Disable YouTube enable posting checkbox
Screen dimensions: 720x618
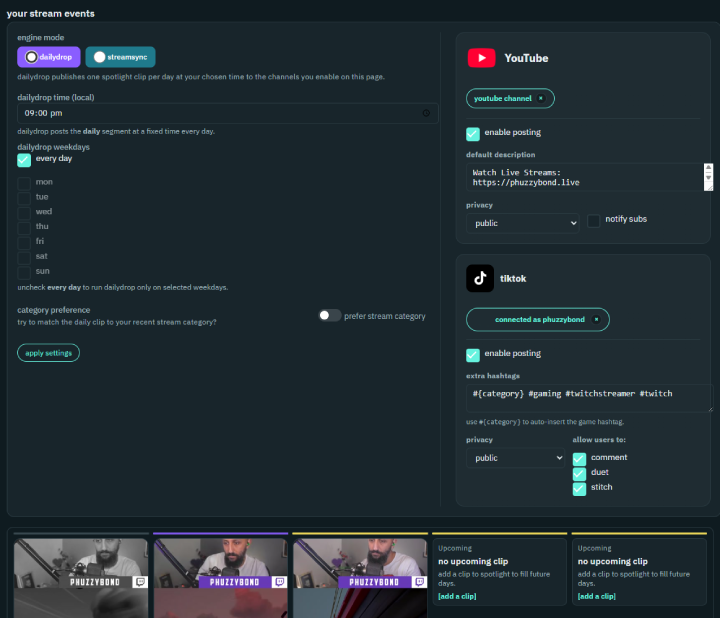tap(473, 134)
